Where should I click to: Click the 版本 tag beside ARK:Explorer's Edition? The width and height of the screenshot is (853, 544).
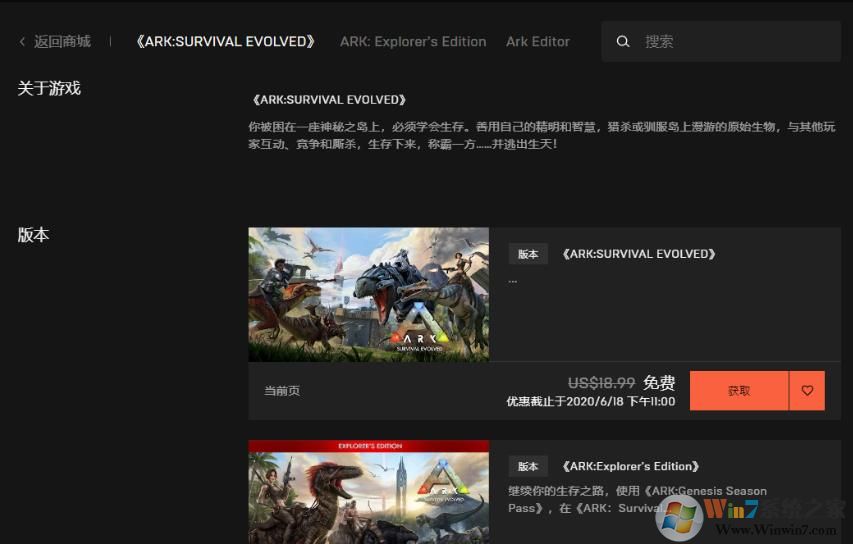click(528, 466)
